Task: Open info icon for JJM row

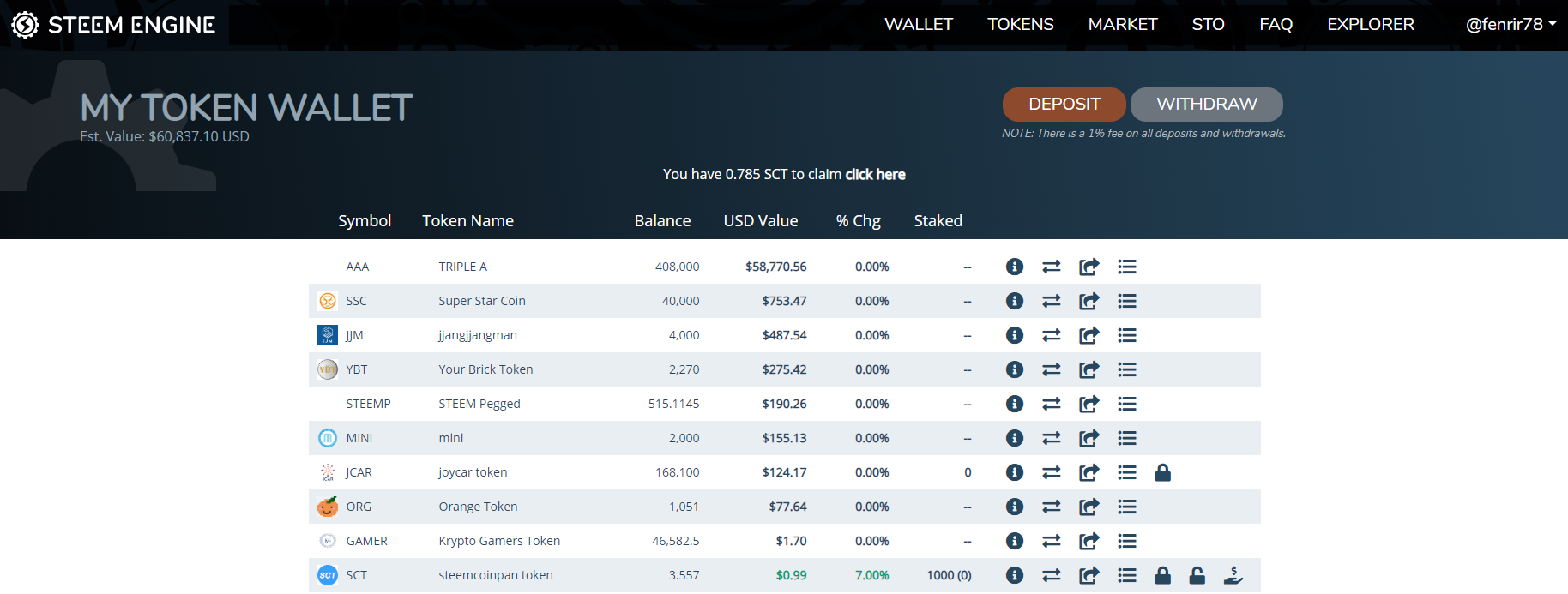Action: [x=1015, y=335]
